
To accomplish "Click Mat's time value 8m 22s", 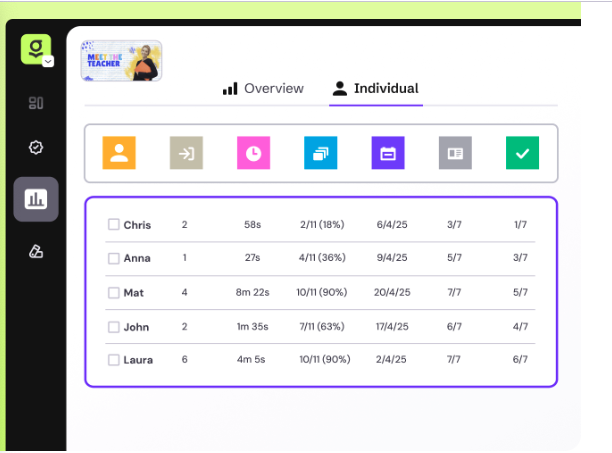I will 253,292.
